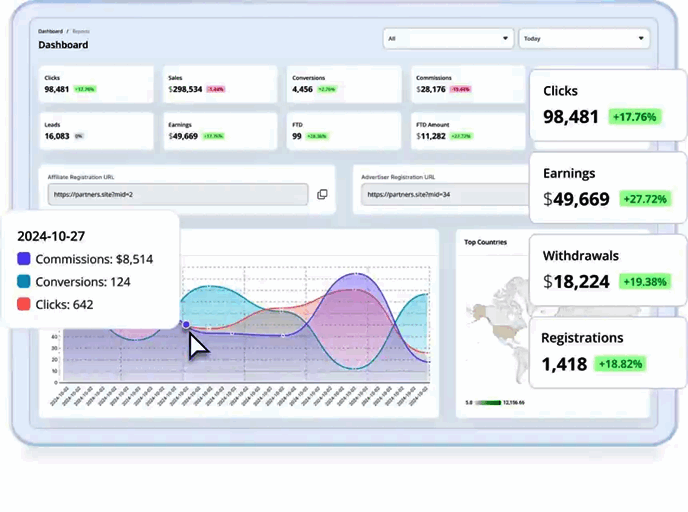688x512 pixels.
Task: Select the Affiliate Registration URL field
Action: coord(178,194)
